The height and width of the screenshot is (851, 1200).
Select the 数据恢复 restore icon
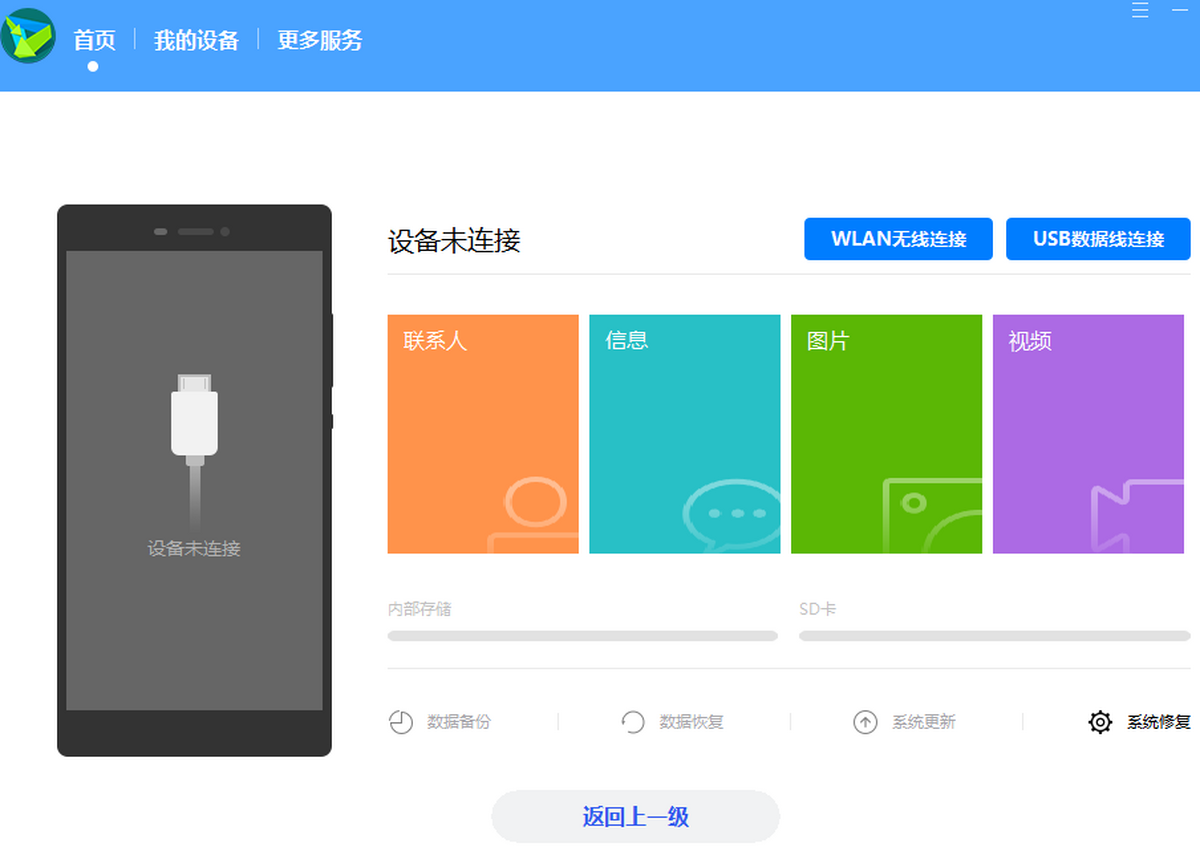click(633, 722)
